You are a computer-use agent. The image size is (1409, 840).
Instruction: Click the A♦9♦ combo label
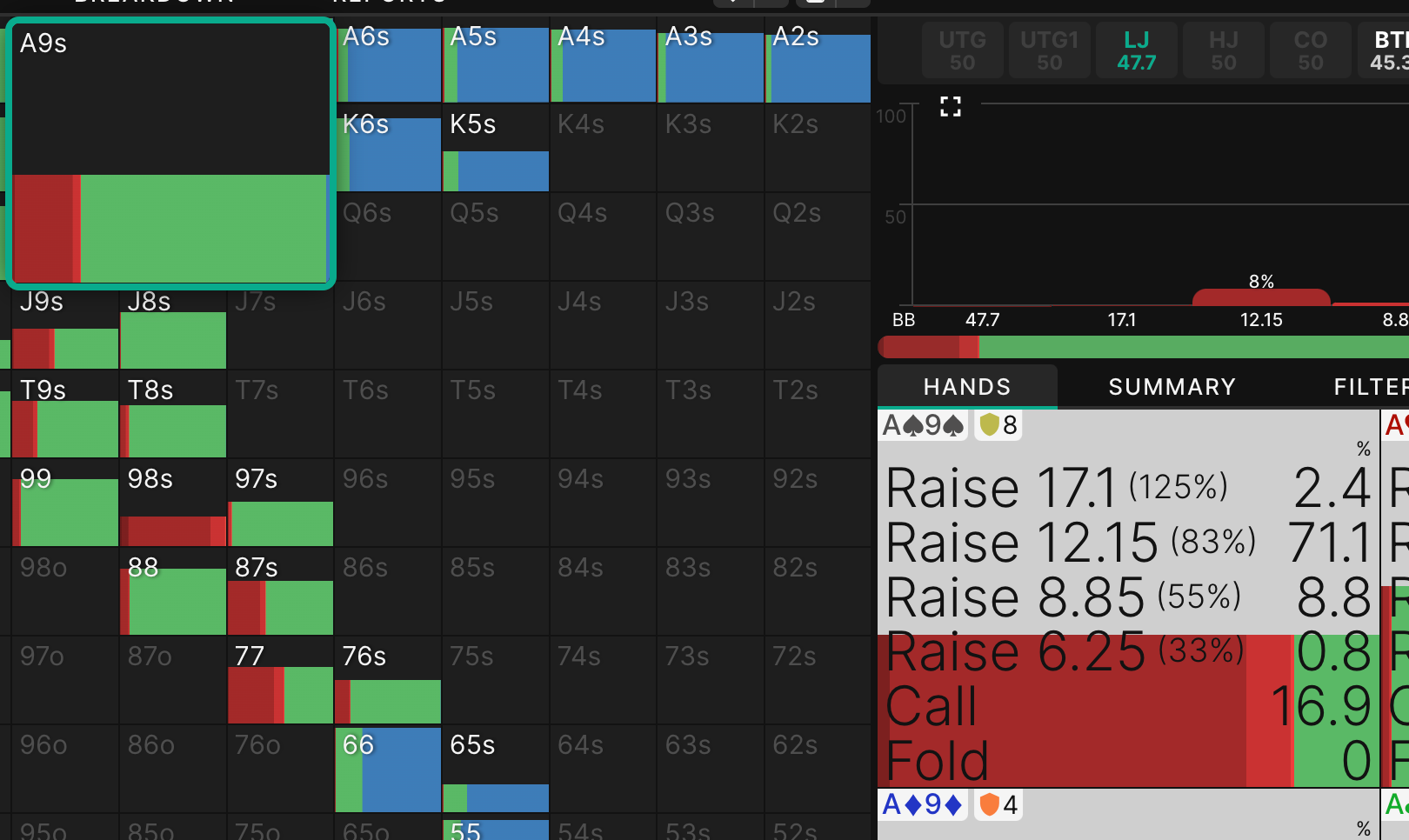(923, 804)
